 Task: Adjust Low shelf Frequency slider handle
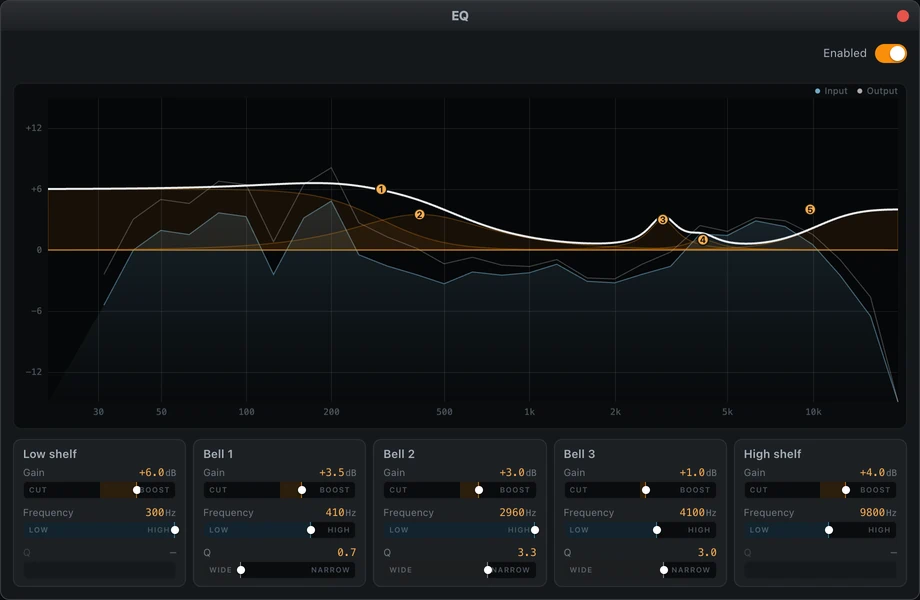click(175, 530)
